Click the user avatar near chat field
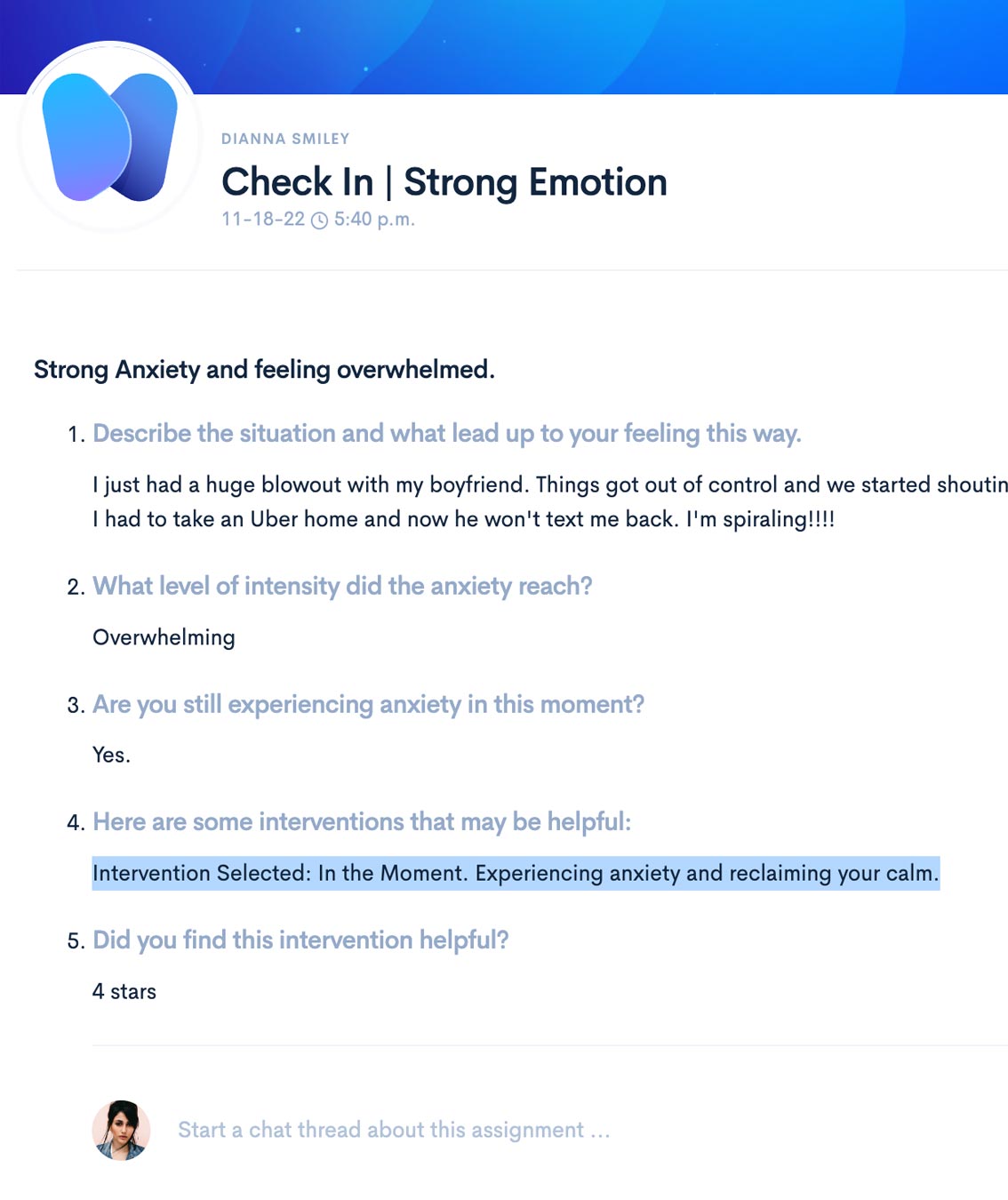Image resolution: width=1008 pixels, height=1200 pixels. pos(122,1130)
